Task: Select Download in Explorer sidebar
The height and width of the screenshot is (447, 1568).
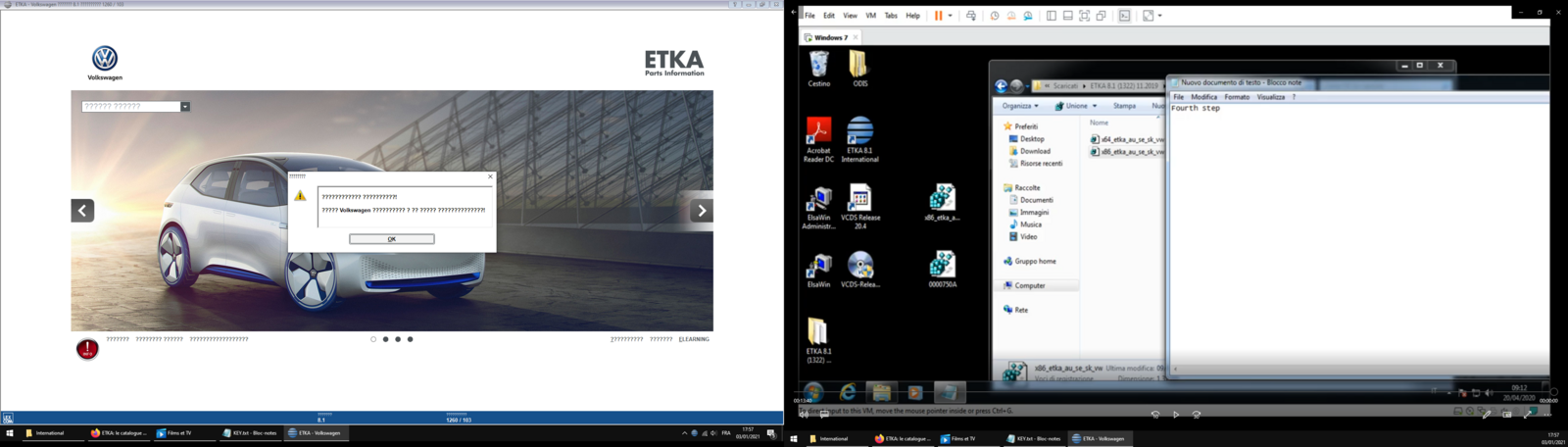Action: coord(1030,151)
